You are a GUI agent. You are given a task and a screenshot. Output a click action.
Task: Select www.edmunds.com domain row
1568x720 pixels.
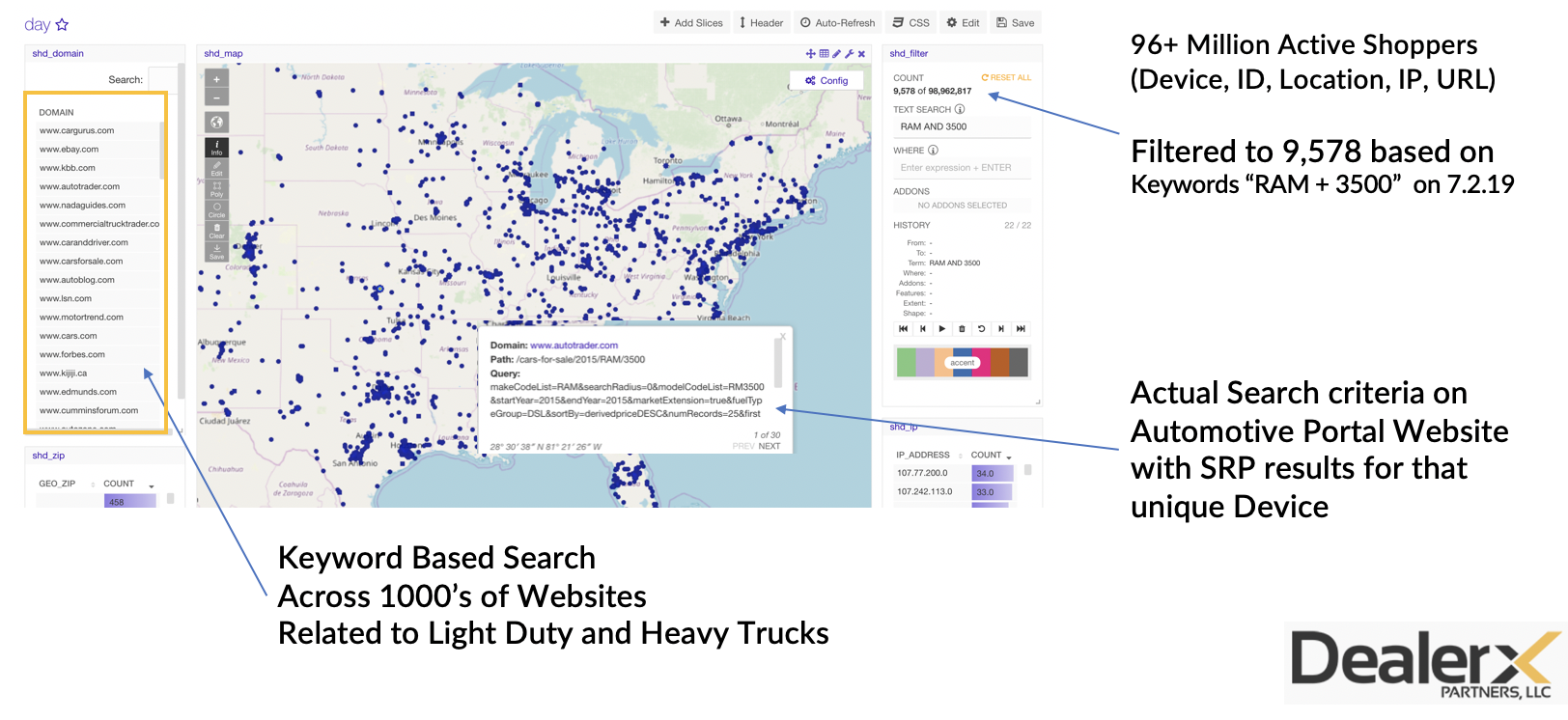pyautogui.click(x=97, y=392)
